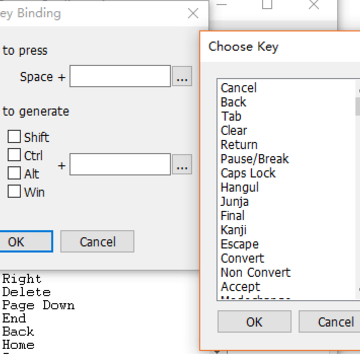Toggle the Alt modifier checkbox
The height and width of the screenshot is (360, 360).
(x=14, y=173)
